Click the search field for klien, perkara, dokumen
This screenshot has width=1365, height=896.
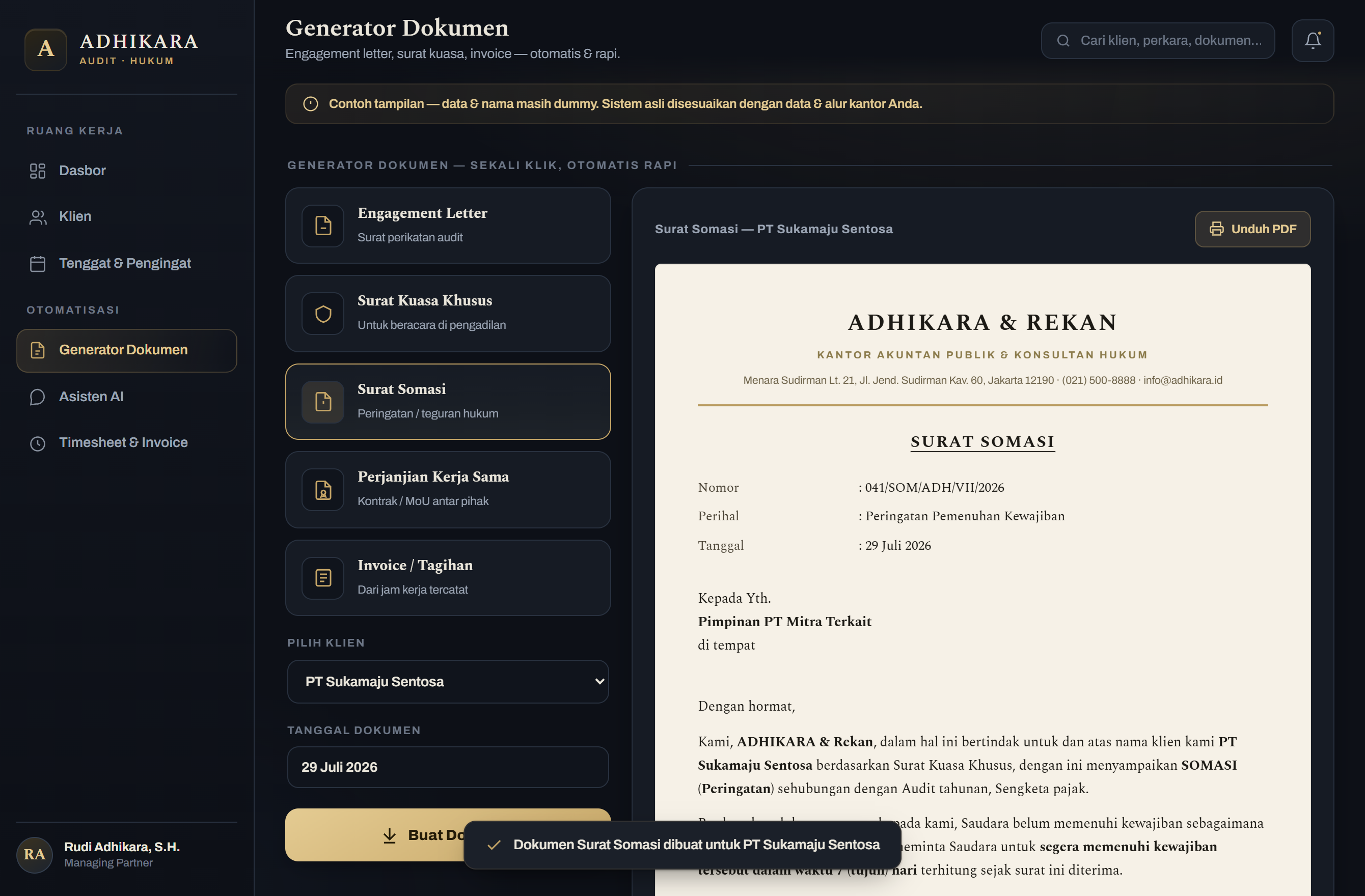(x=1157, y=41)
